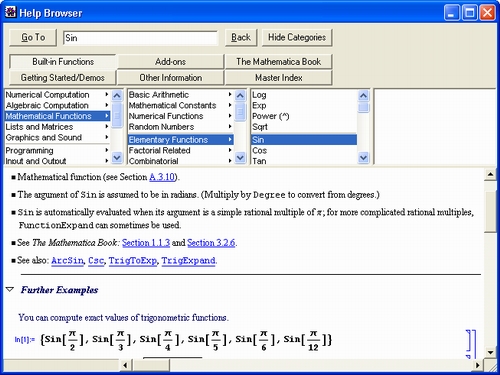Collapse the Further Examples section triangle
500x375 pixels.
pos(10,289)
